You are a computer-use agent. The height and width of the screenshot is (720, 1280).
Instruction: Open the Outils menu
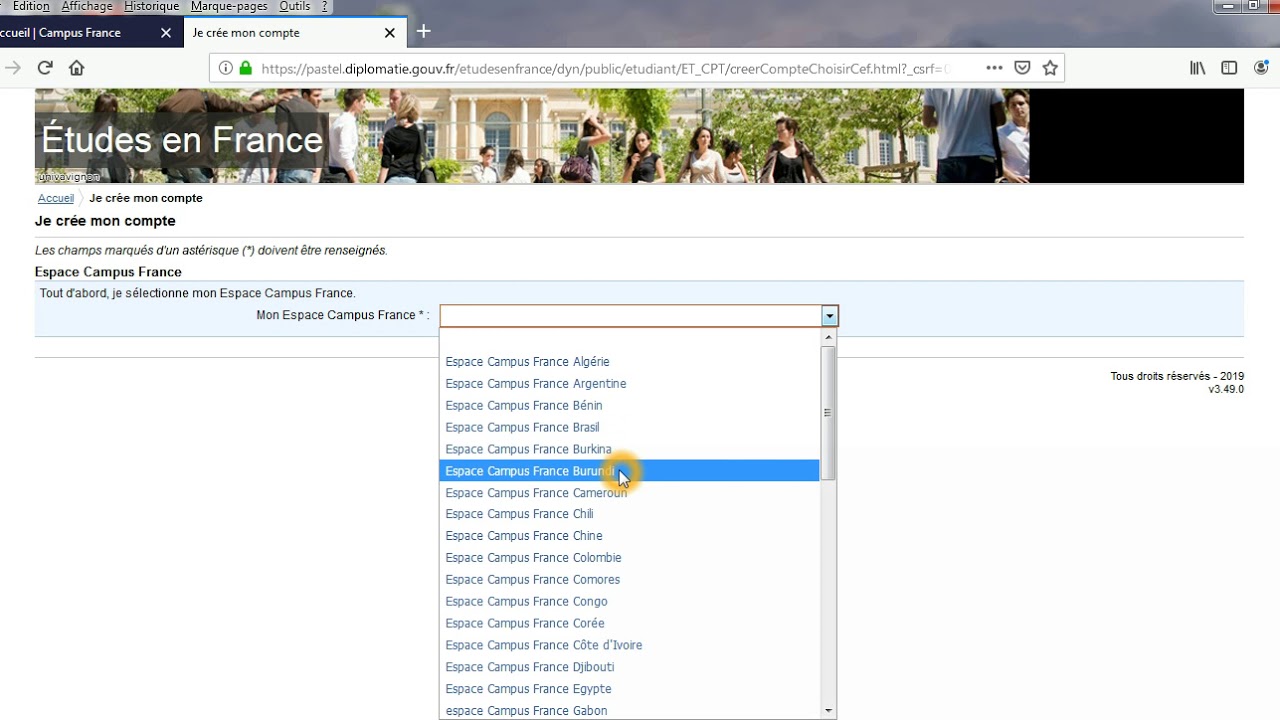295,6
